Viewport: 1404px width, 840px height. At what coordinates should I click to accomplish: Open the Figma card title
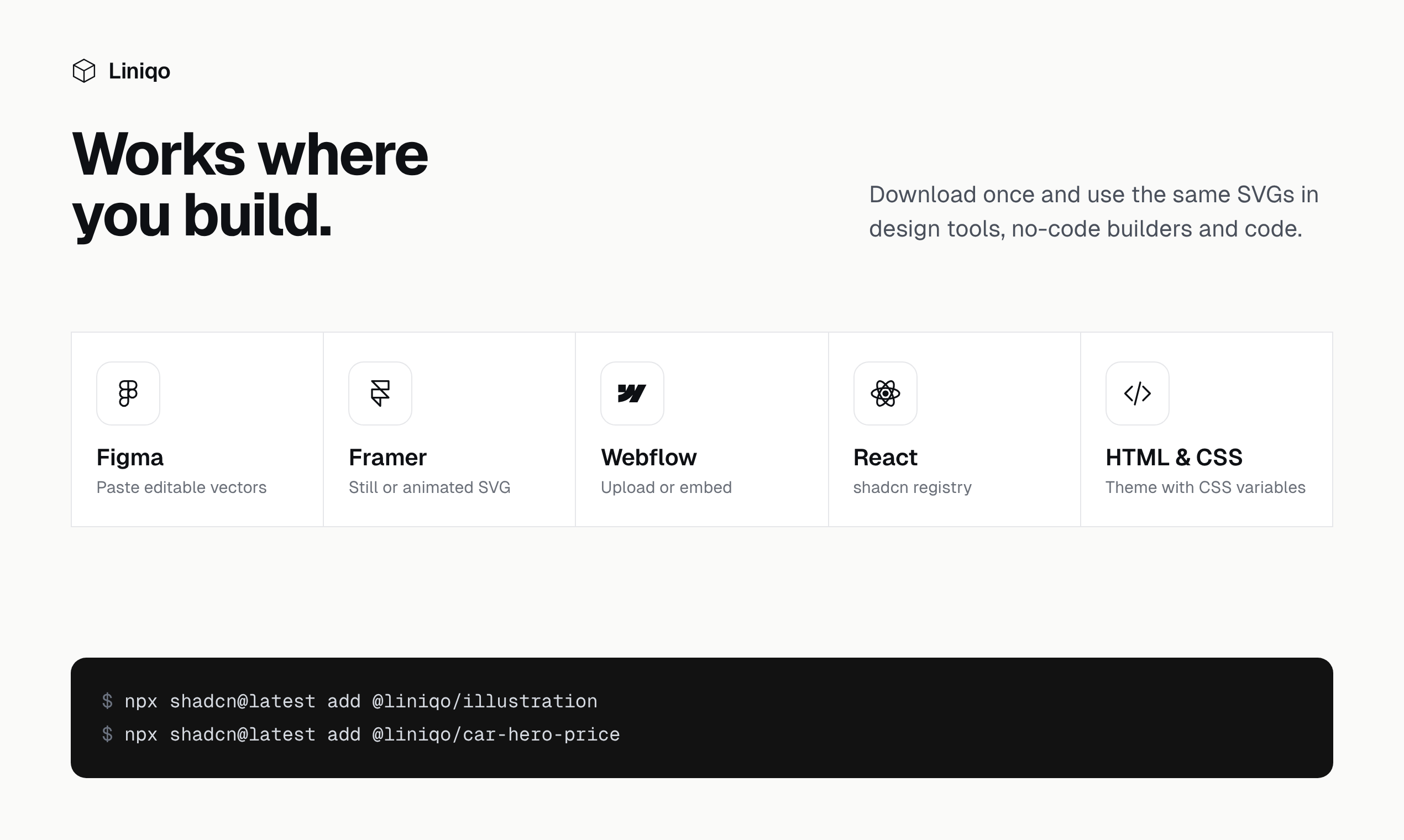click(130, 458)
